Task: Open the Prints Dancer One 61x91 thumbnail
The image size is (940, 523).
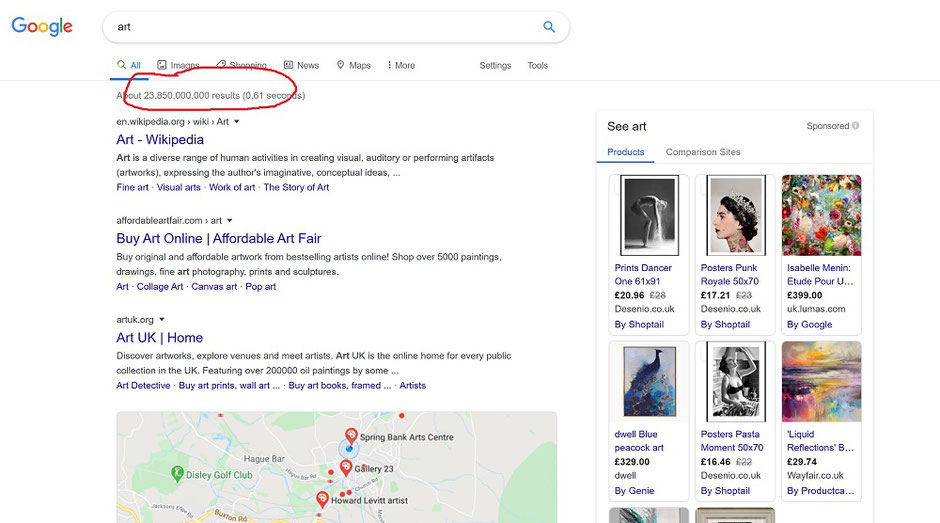Action: click(x=649, y=215)
